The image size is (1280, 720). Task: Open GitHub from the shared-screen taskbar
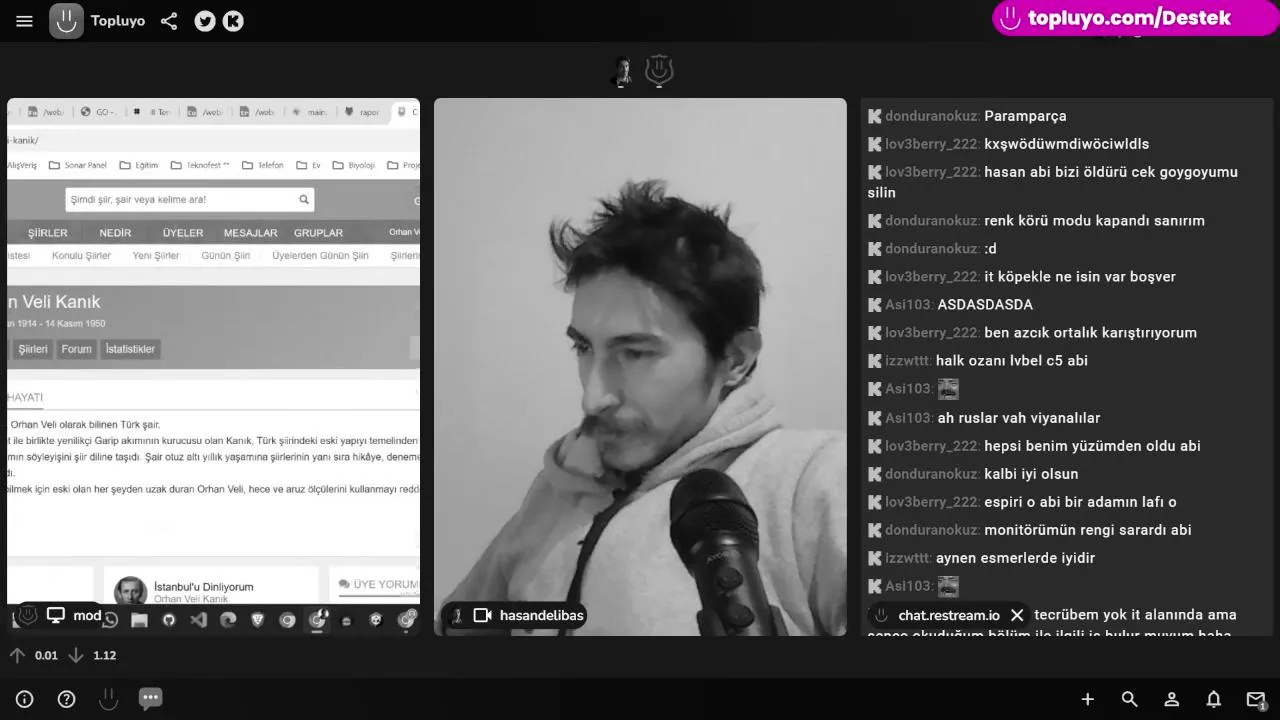pyautogui.click(x=168, y=620)
